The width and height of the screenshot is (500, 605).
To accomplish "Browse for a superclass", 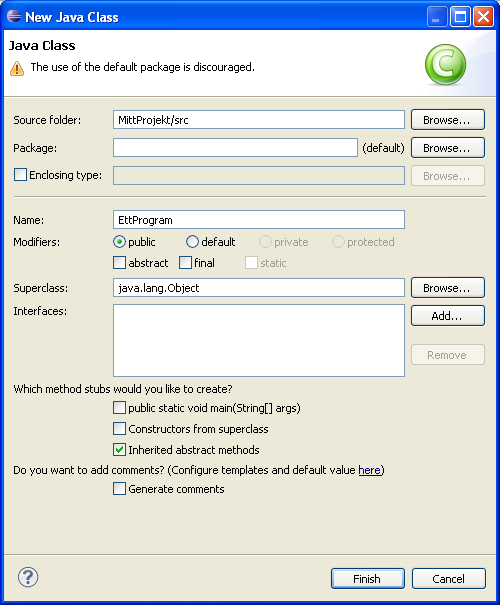I will (x=448, y=287).
